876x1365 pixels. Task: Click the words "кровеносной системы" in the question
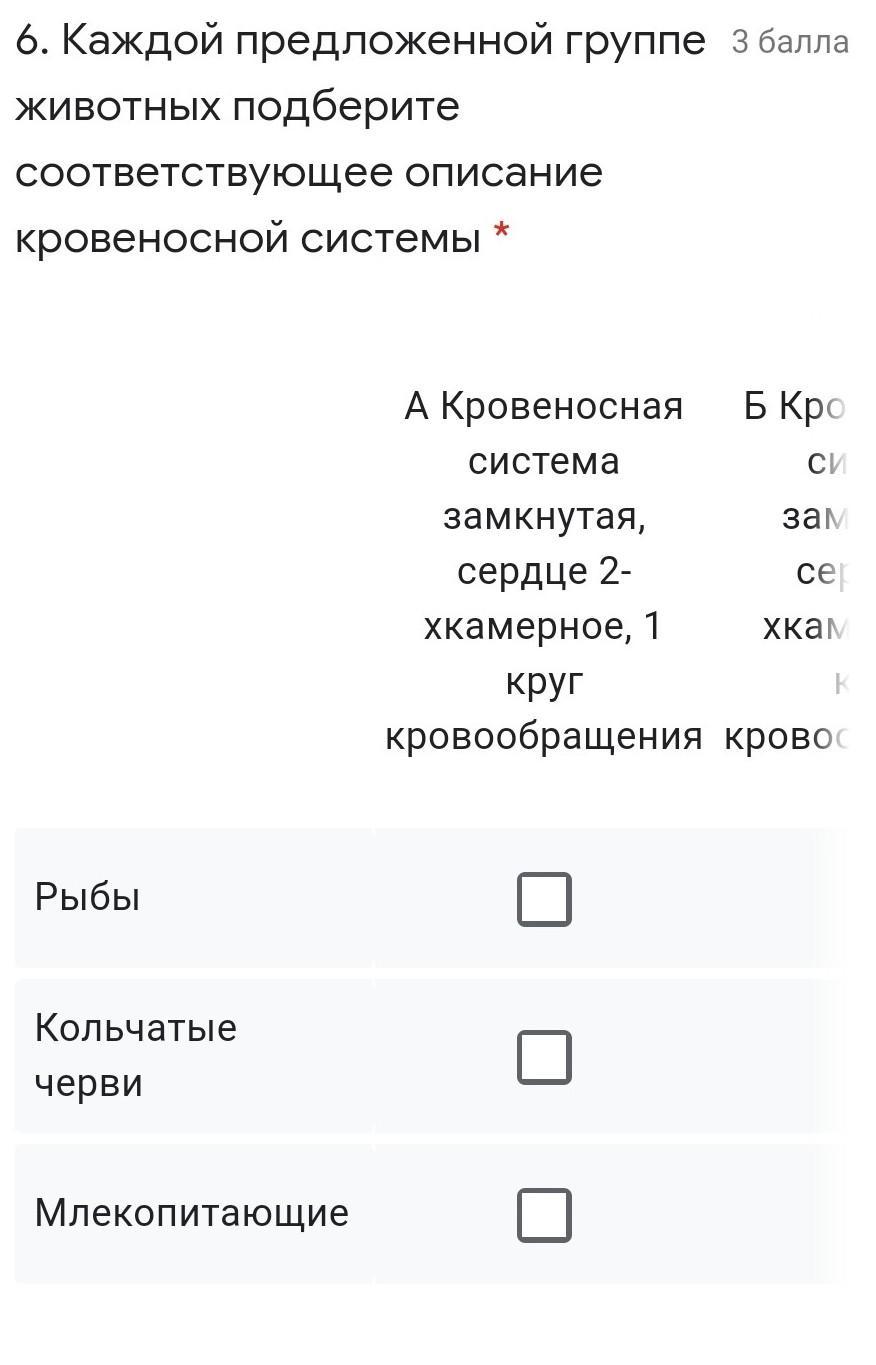[247, 238]
